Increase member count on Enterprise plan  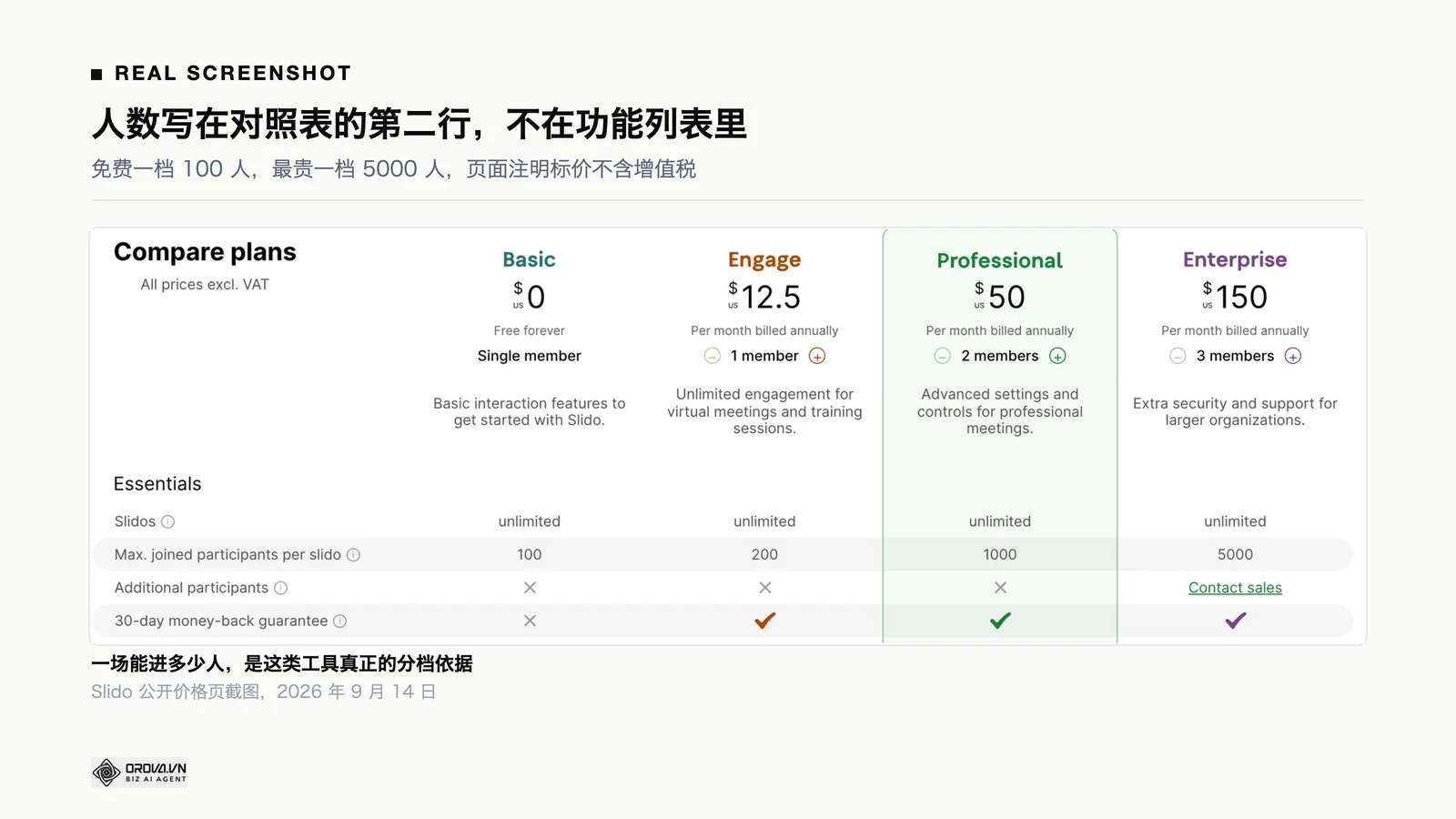[1293, 356]
